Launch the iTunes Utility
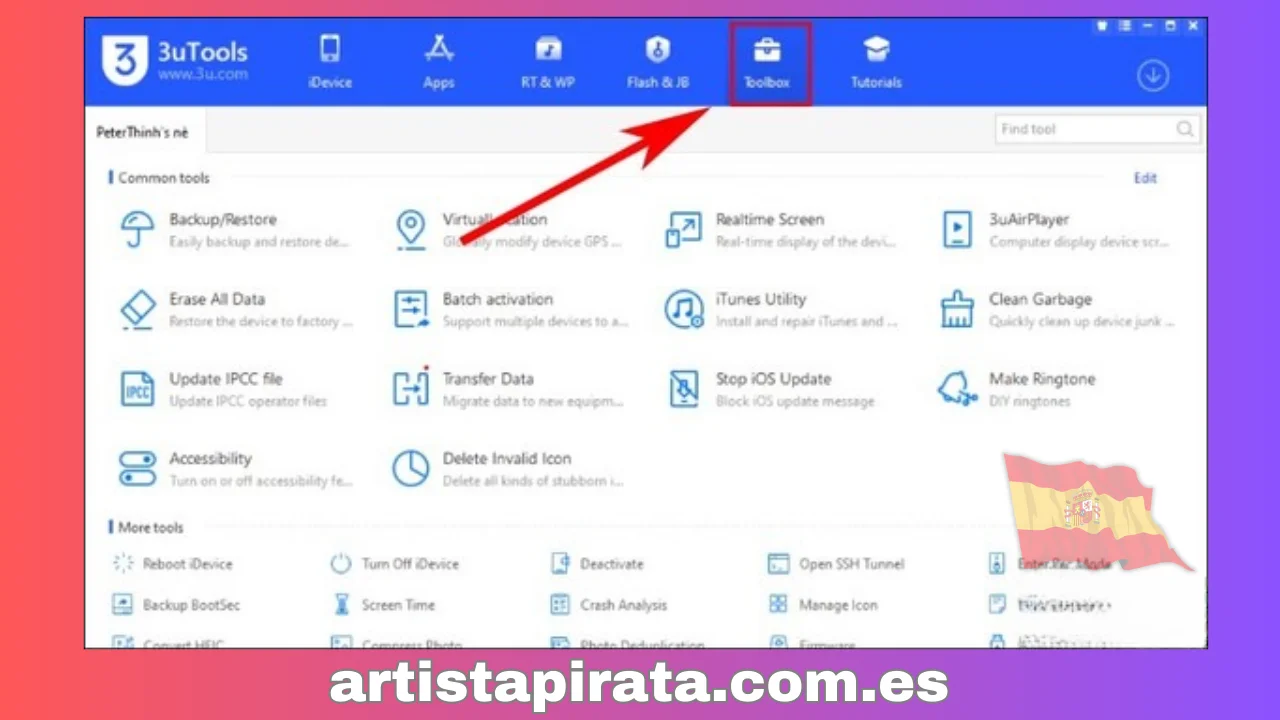The image size is (1280, 720). click(782, 309)
